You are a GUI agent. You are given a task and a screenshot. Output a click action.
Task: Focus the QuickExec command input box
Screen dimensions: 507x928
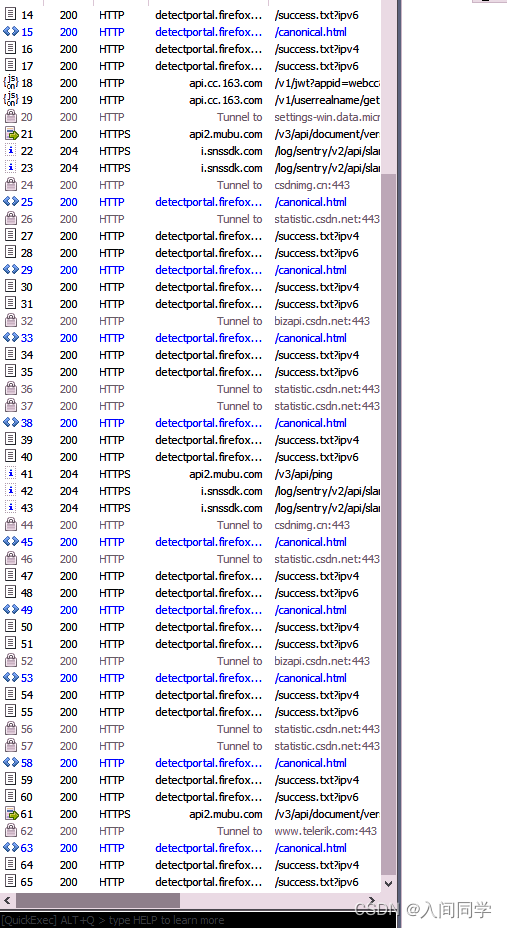coord(198,920)
